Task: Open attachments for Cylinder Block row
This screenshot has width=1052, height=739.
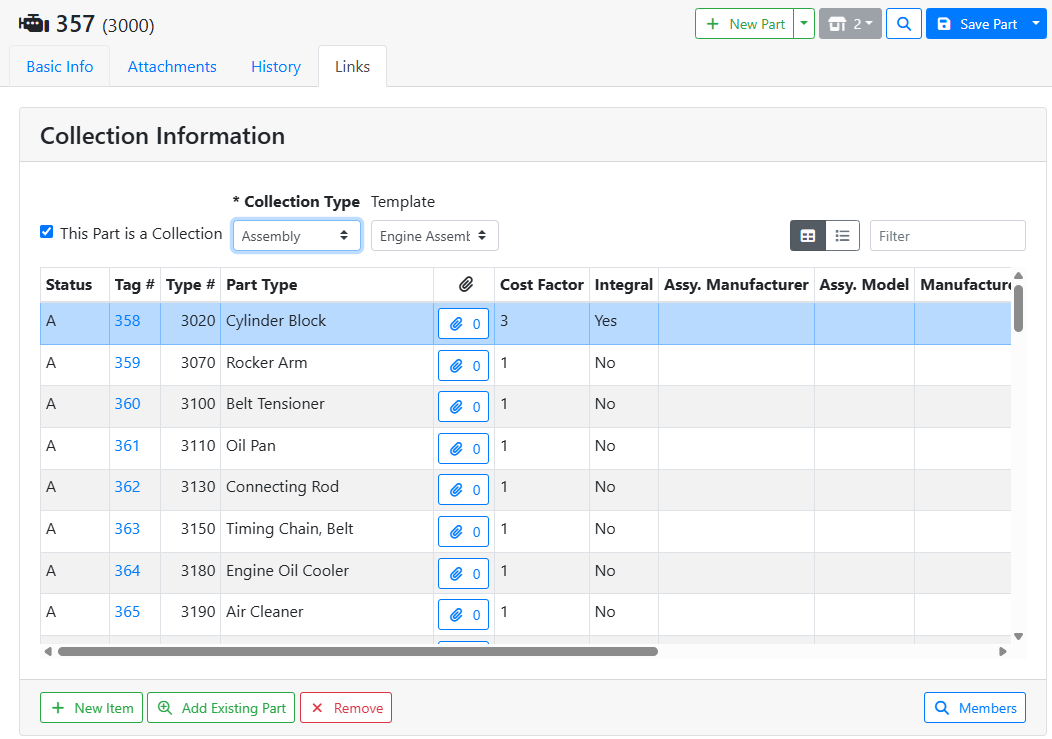Action: pos(463,324)
